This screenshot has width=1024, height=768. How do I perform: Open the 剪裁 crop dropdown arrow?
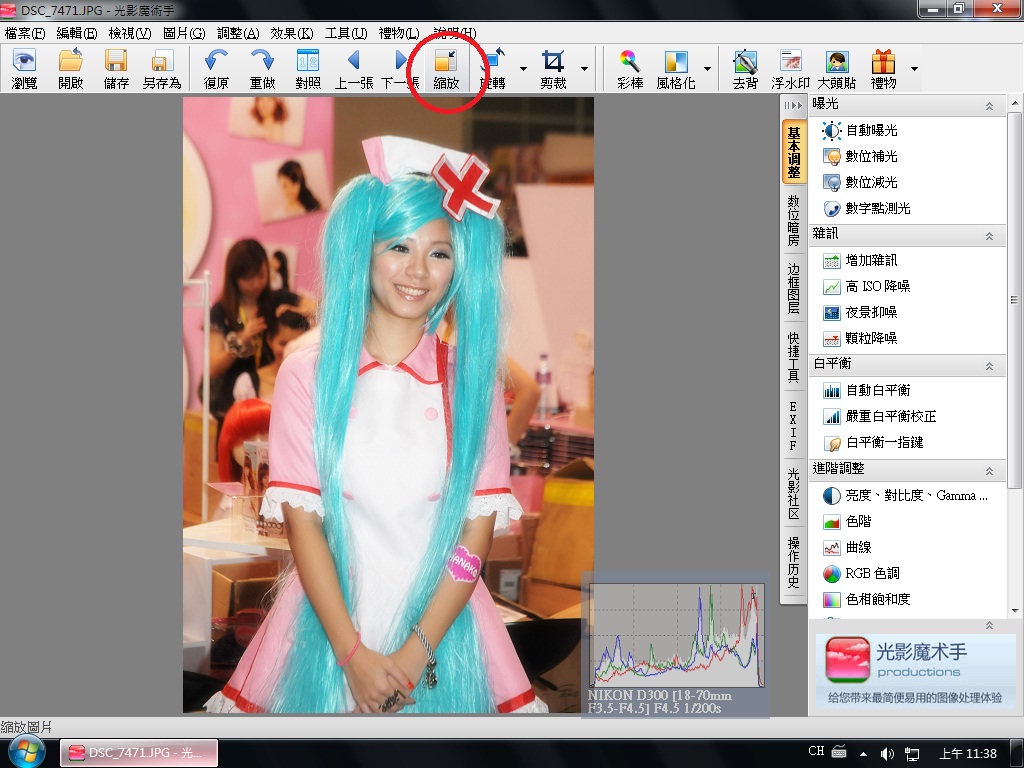point(584,70)
